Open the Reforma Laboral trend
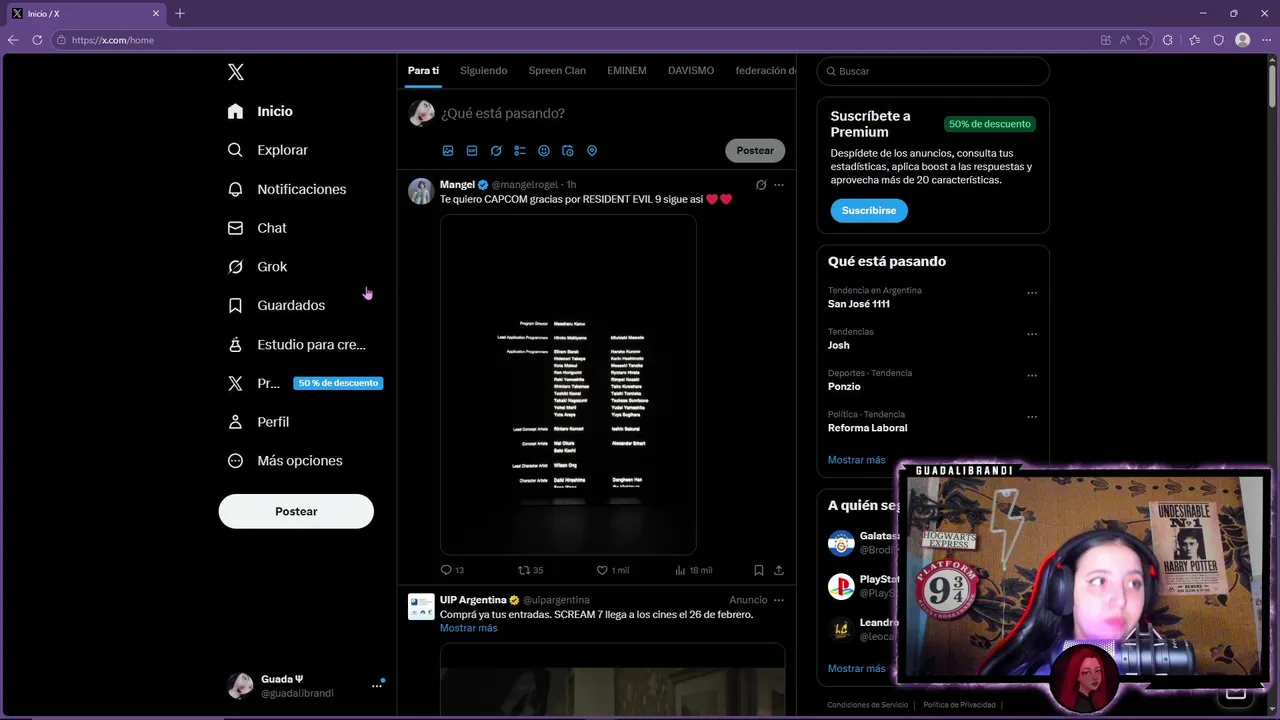Viewport: 1280px width, 720px height. pos(867,428)
